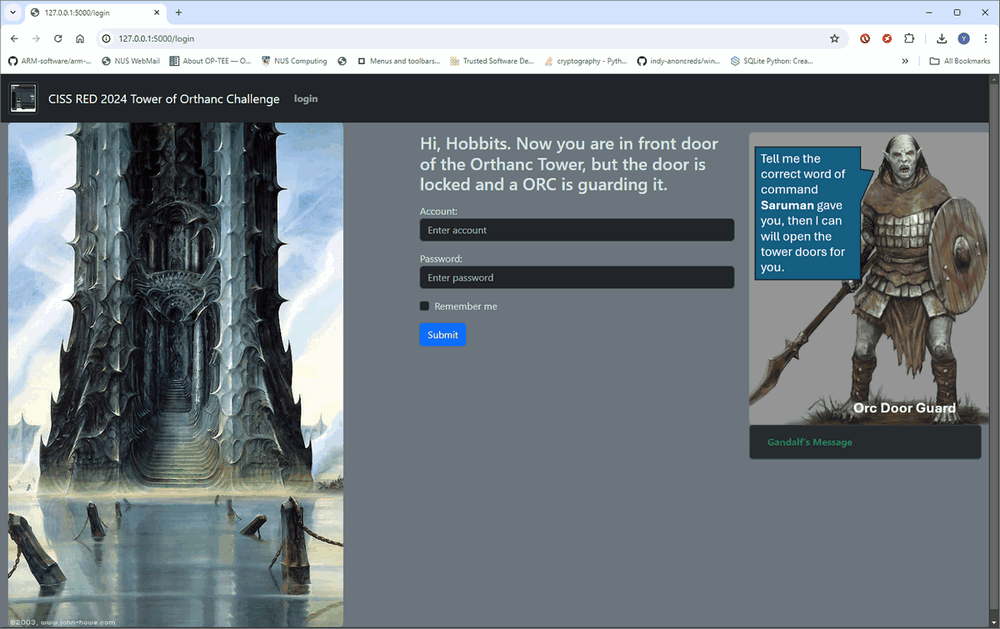
Task: Select the 127.0.0.1:5000/login tab
Action: (x=94, y=13)
